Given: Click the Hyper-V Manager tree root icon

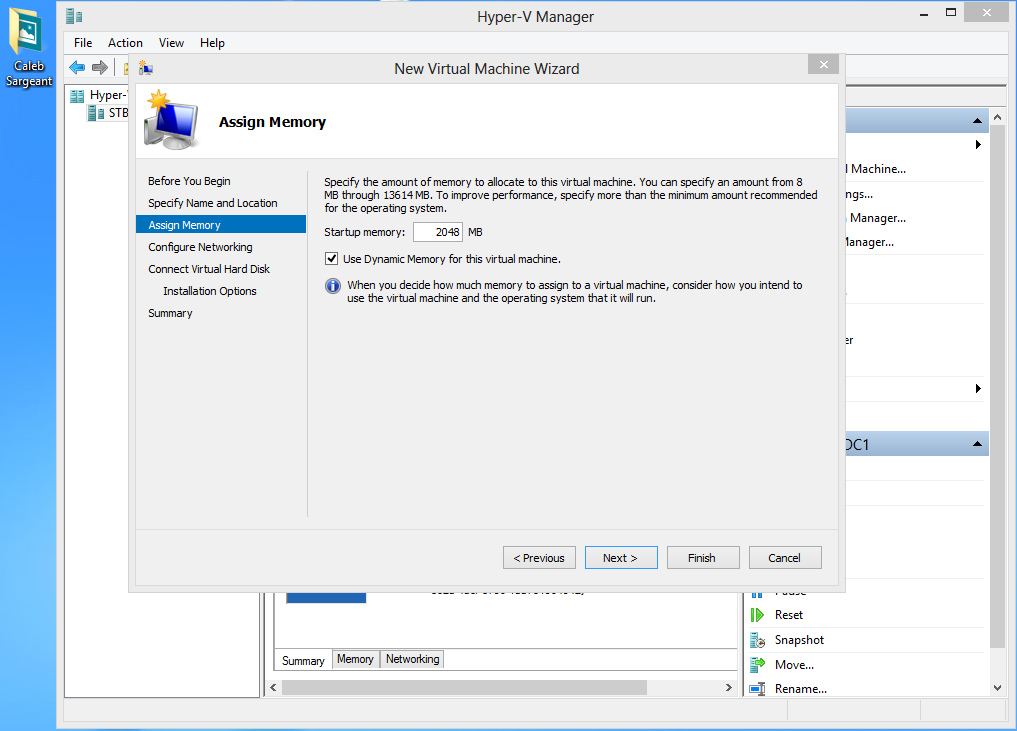Looking at the screenshot, I should coord(77,95).
